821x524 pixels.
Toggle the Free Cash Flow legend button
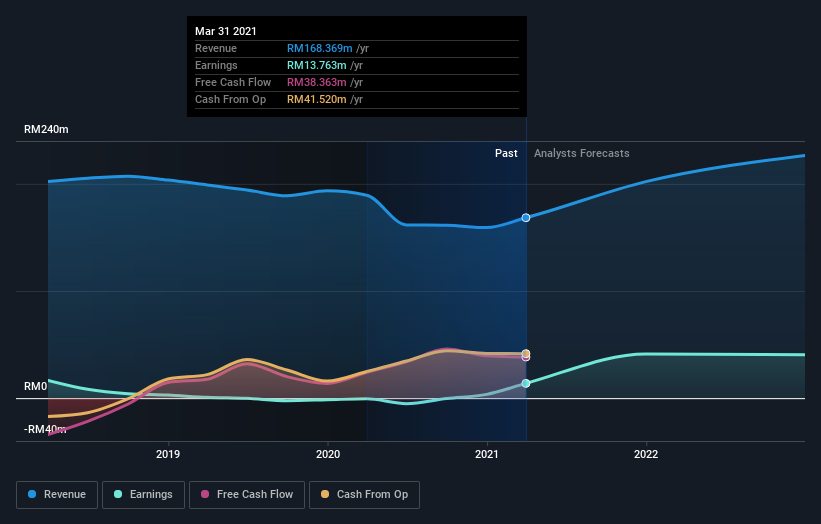(247, 495)
